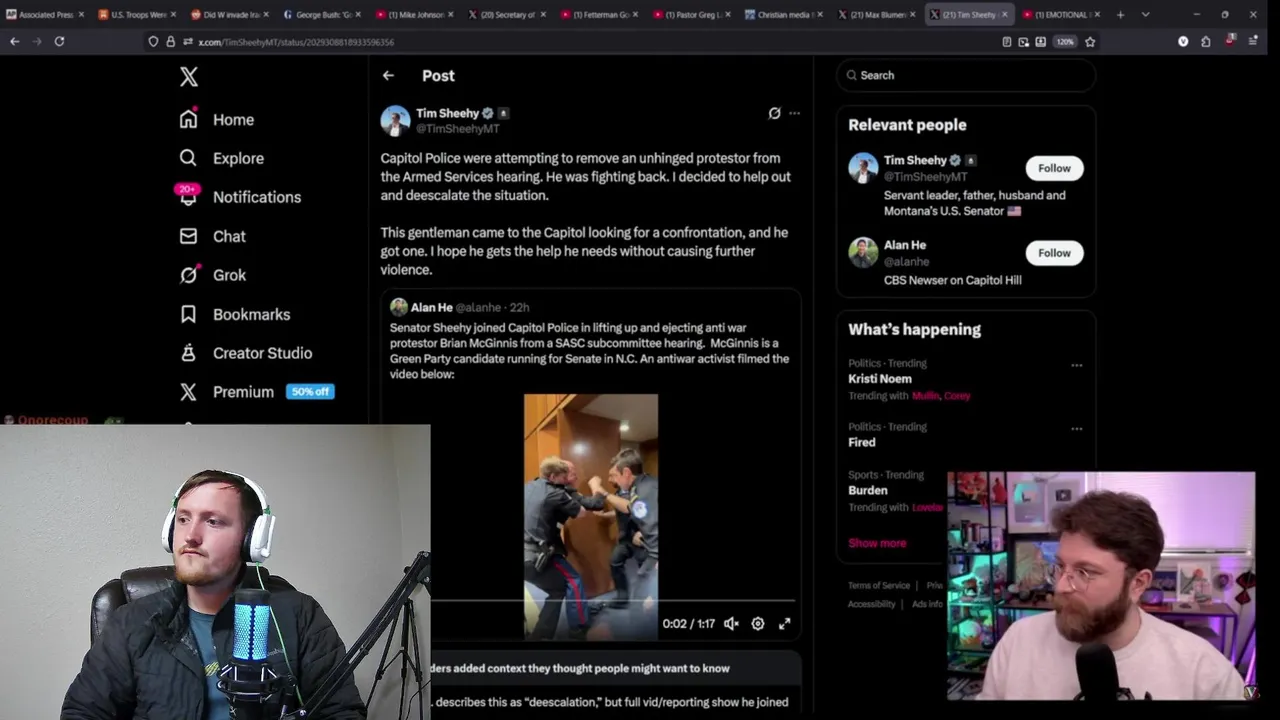This screenshot has height=720, width=1280.
Task: Switch to the U.S. Troops browser tab
Action: (x=138, y=15)
